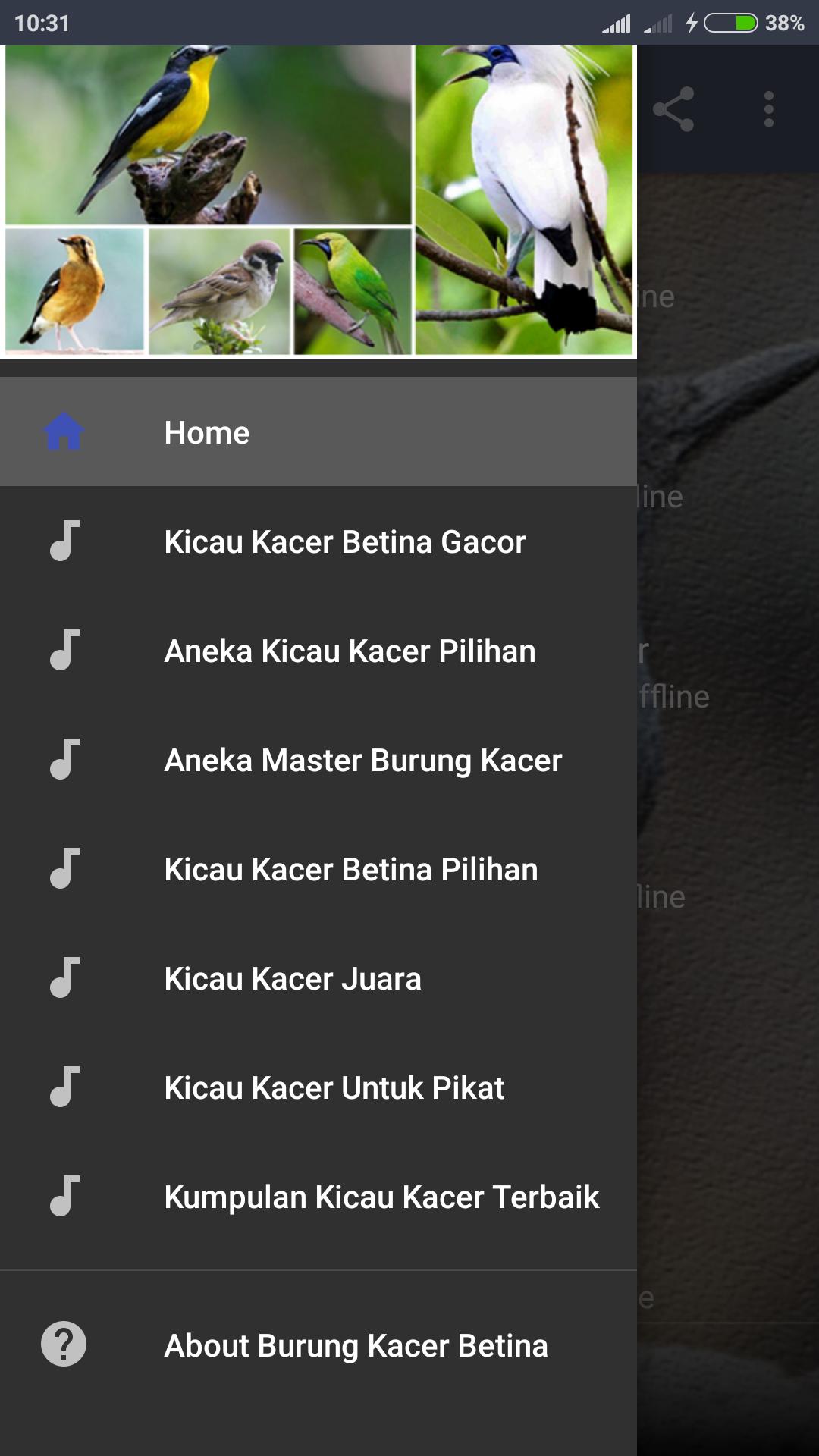Tap the bird collage header image
This screenshot has width=819, height=1456.
pos(318,201)
